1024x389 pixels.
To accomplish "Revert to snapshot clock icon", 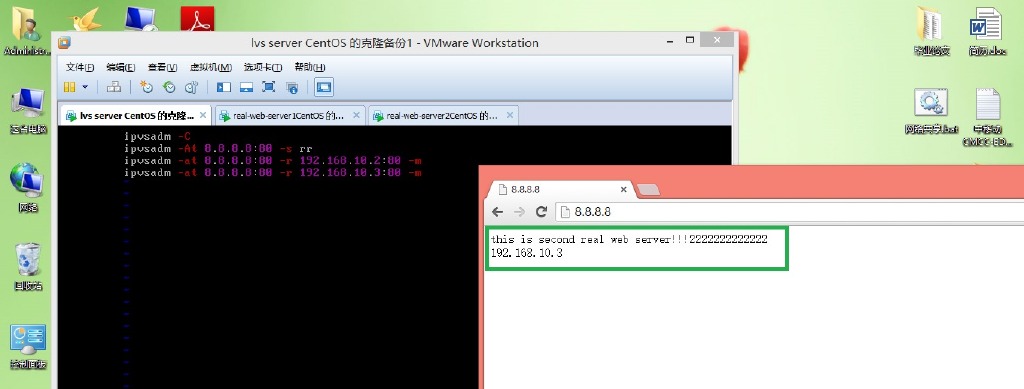I will pos(169,87).
